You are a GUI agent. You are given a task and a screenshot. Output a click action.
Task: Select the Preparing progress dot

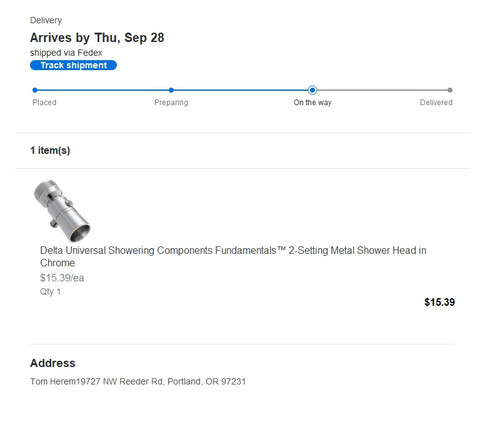(x=171, y=90)
